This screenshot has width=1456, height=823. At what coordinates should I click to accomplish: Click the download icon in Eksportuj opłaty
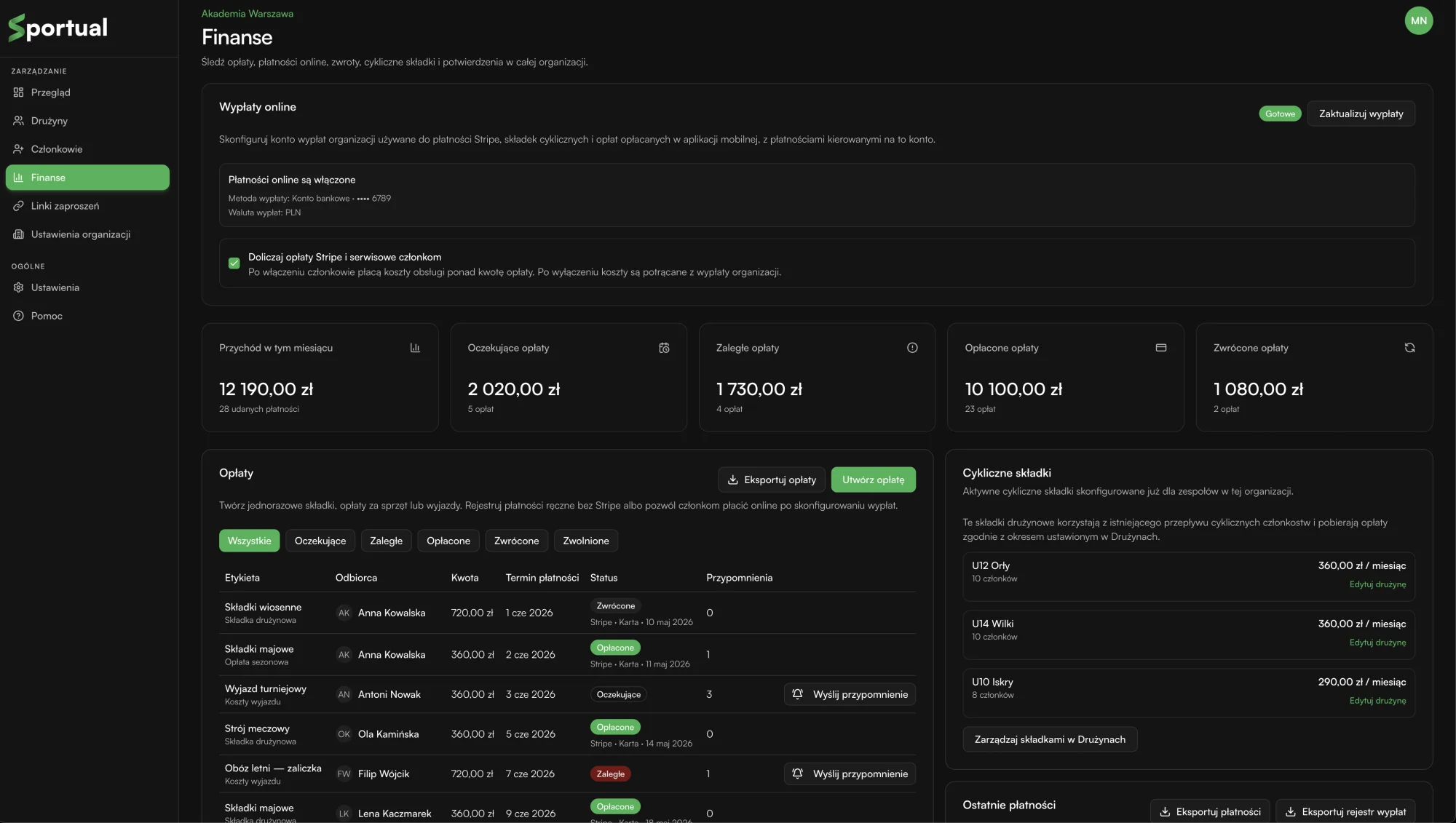(733, 480)
